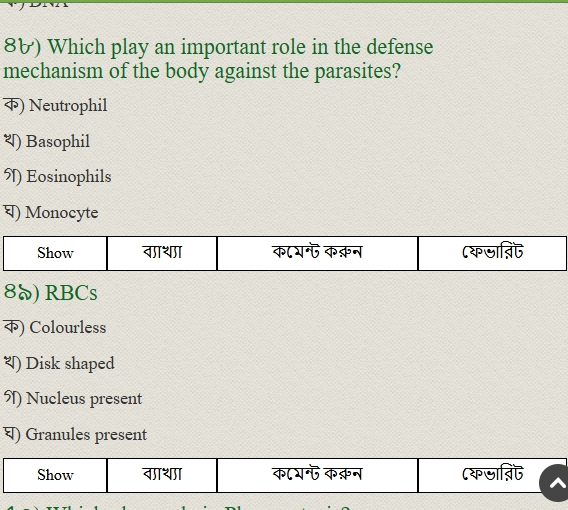The height and width of the screenshot is (510, 568).
Task: Select answer option Neutrophil
Action: [55, 105]
